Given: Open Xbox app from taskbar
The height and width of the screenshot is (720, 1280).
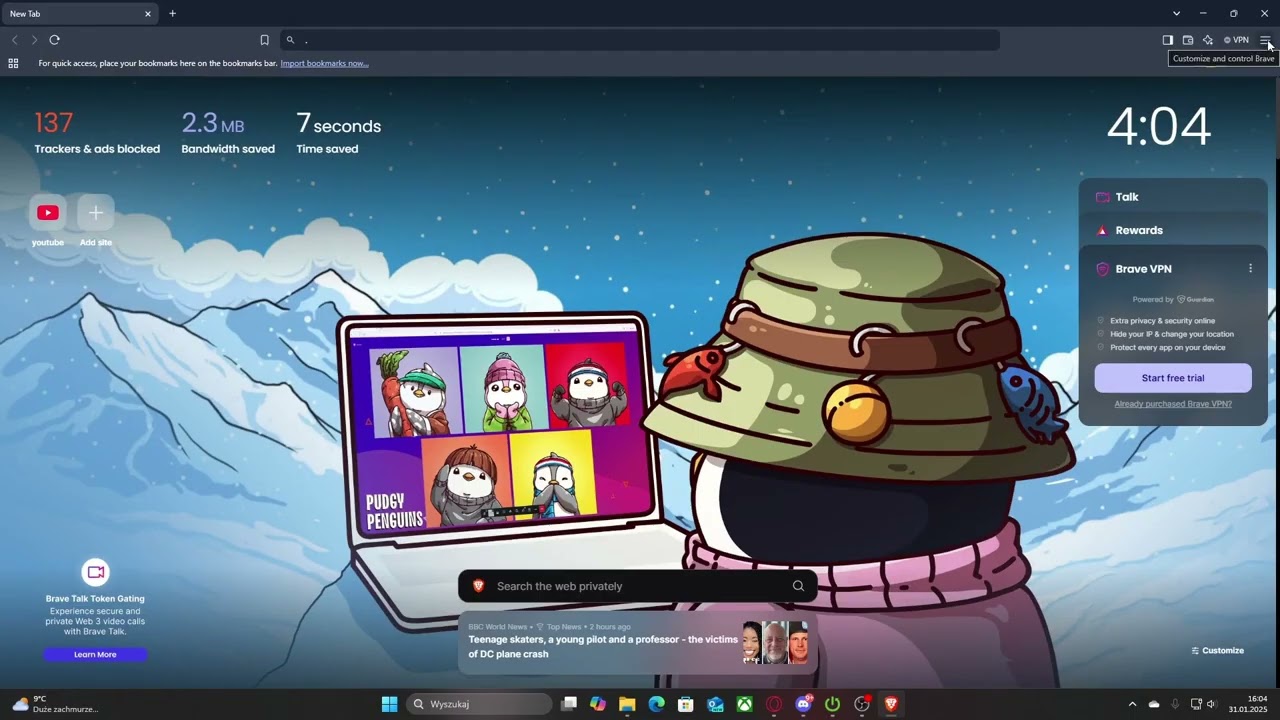Looking at the screenshot, I should coord(744,704).
